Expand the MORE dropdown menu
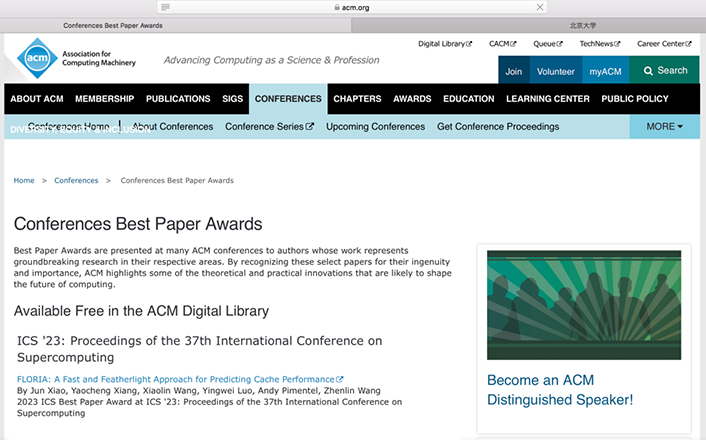The height and width of the screenshot is (440, 706). (x=664, y=127)
